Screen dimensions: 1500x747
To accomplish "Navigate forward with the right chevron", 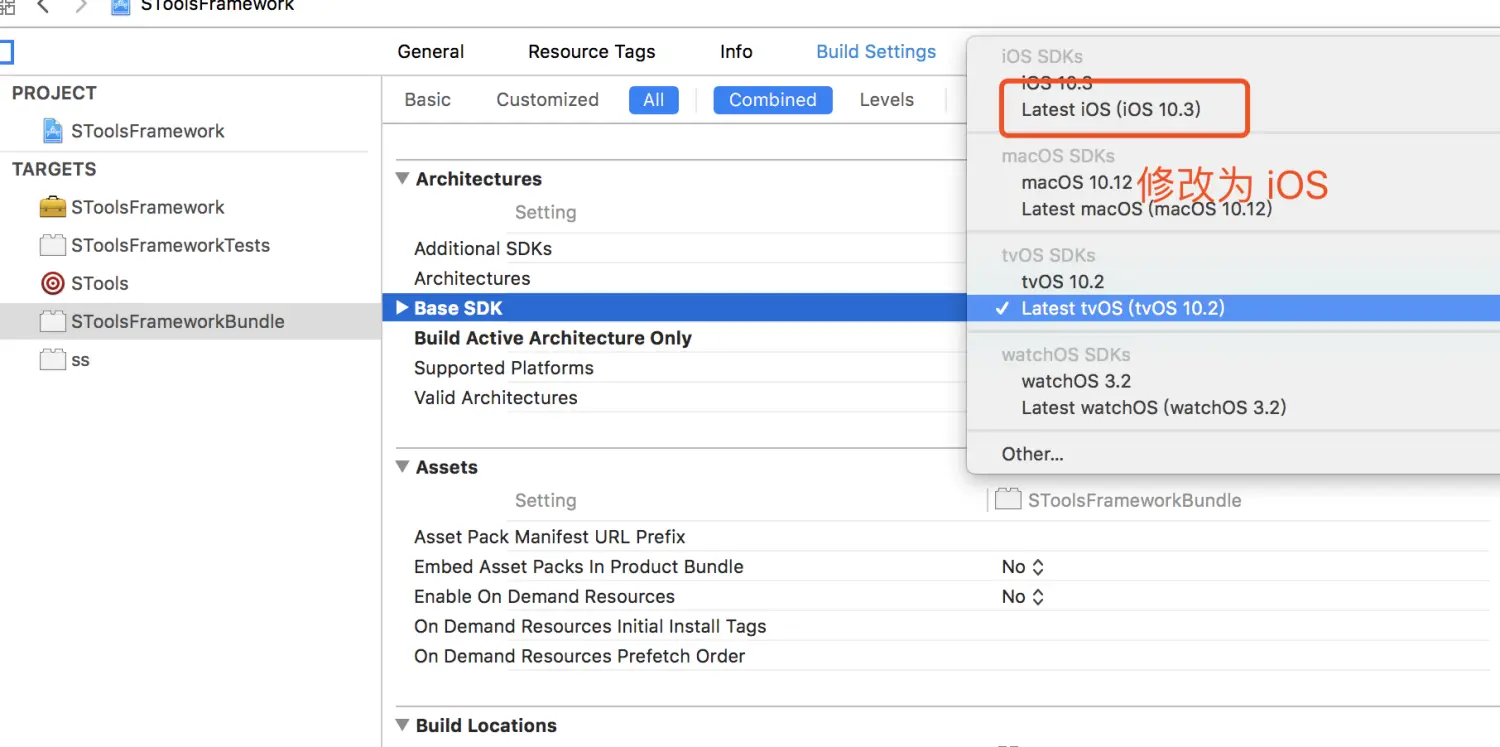I will click(82, 6).
